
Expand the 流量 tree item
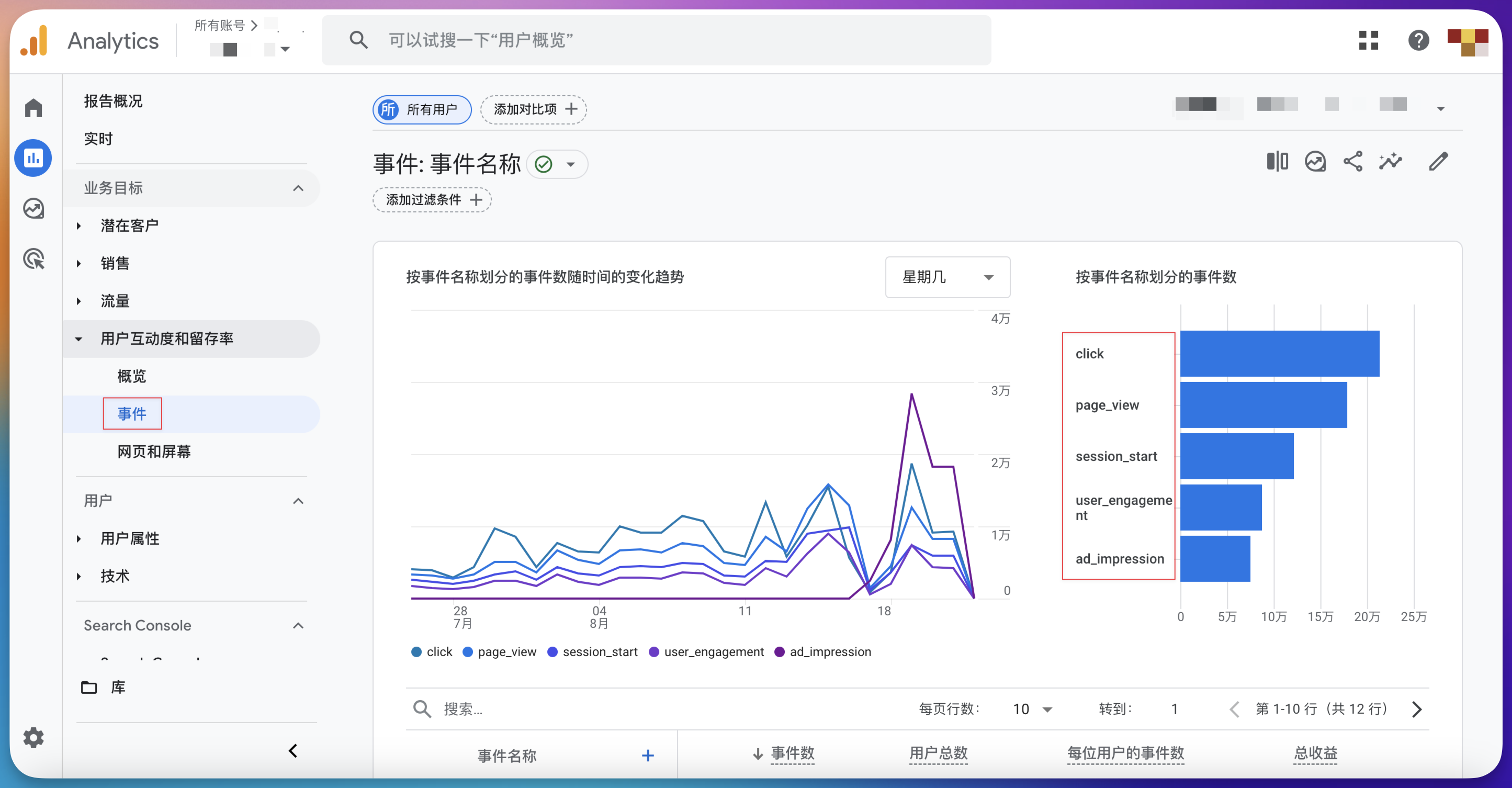[78, 301]
